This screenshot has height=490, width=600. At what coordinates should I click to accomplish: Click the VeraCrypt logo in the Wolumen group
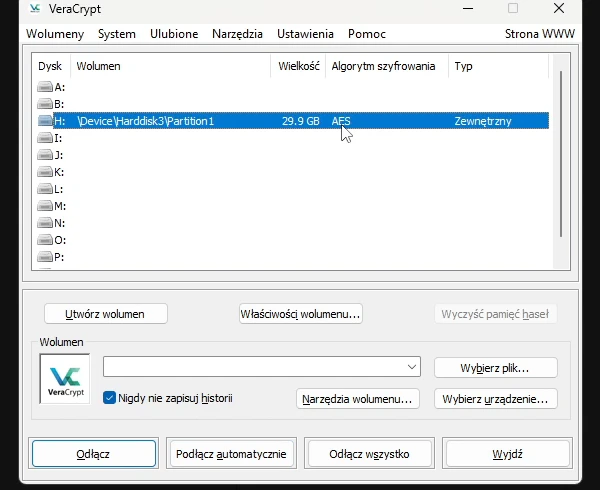pyautogui.click(x=65, y=379)
